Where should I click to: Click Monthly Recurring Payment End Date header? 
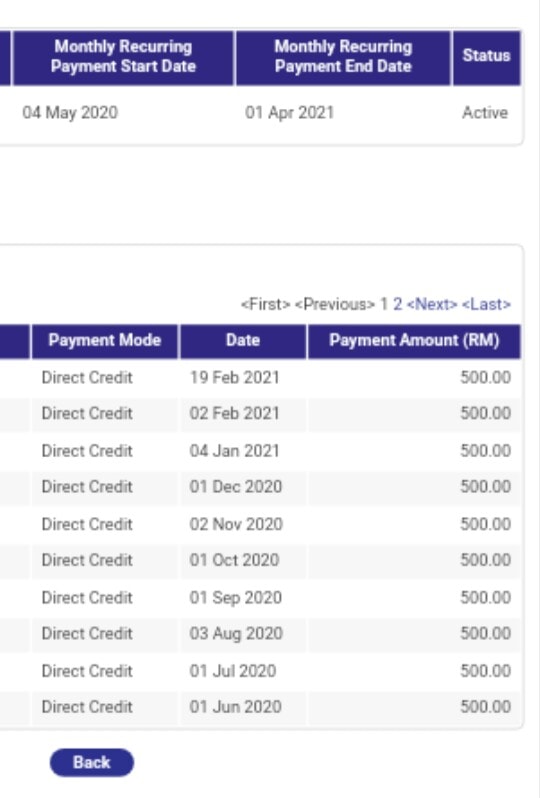click(344, 56)
